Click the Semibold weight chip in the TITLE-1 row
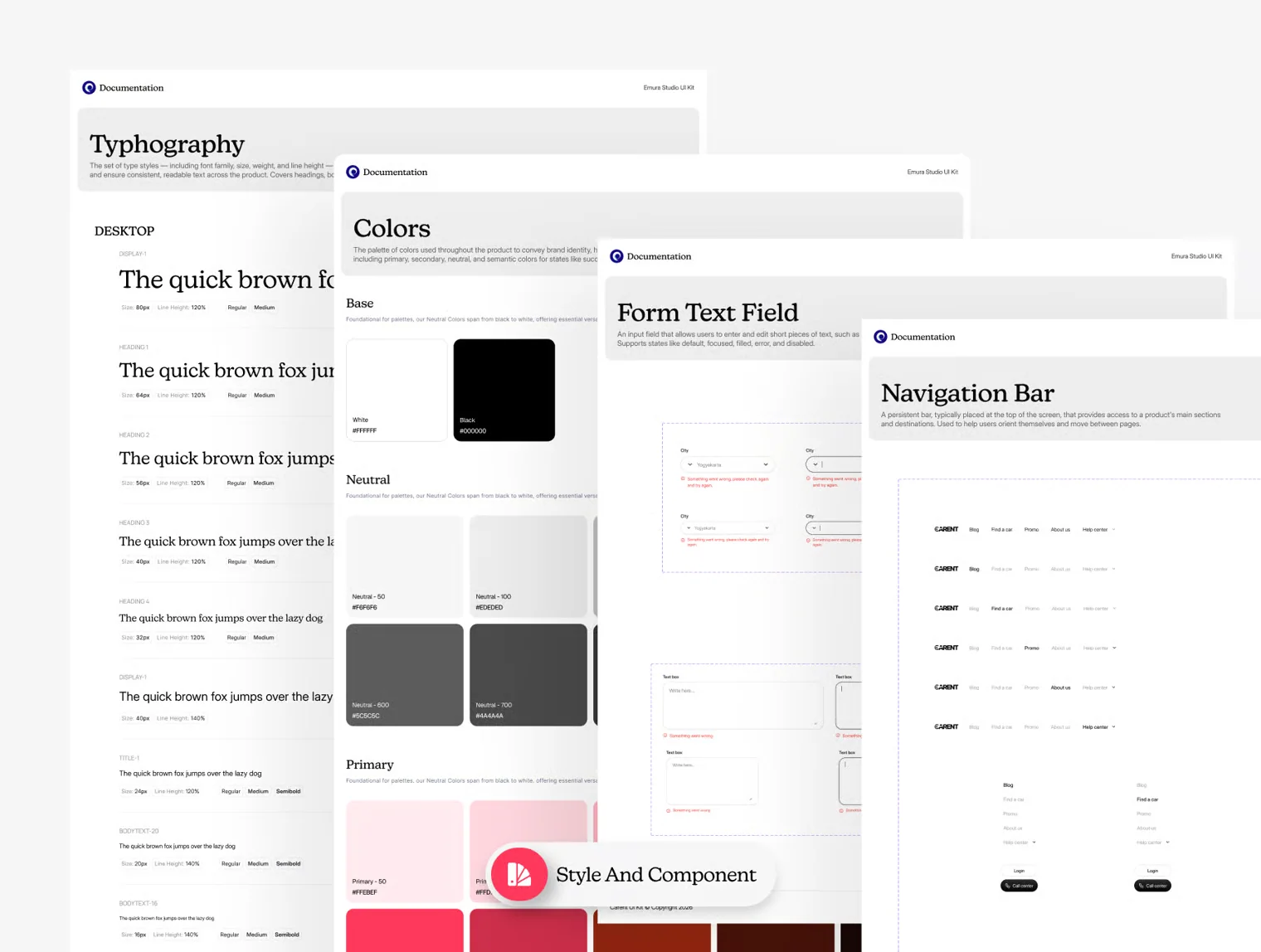The height and width of the screenshot is (952, 1261). (x=288, y=791)
